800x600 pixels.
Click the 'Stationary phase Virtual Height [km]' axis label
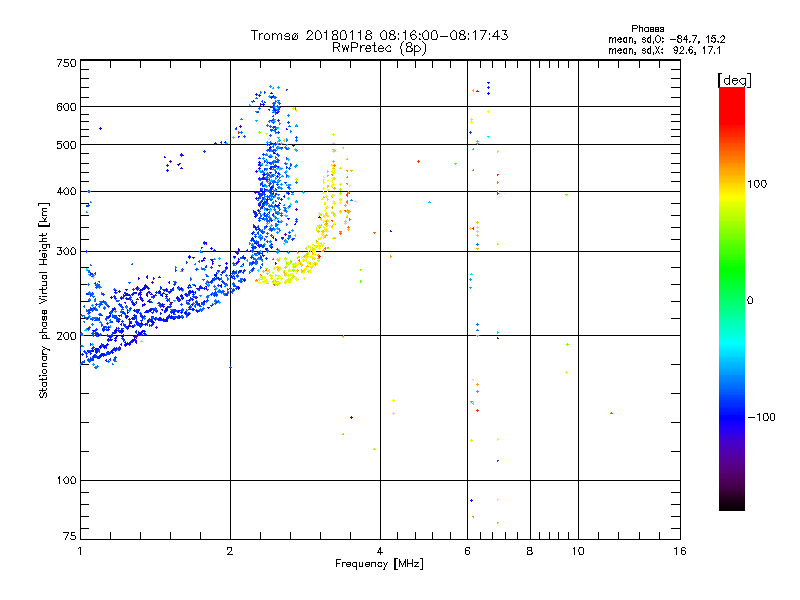coord(44,300)
